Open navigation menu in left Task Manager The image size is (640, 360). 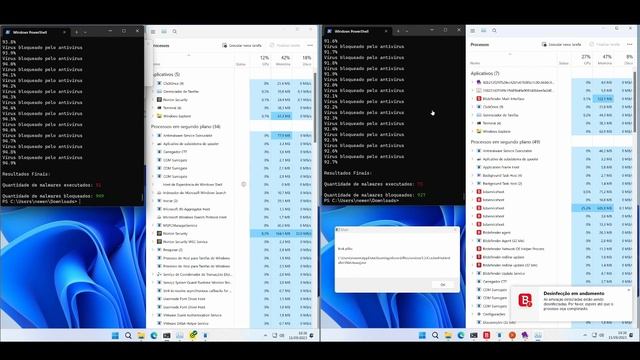(153, 31)
